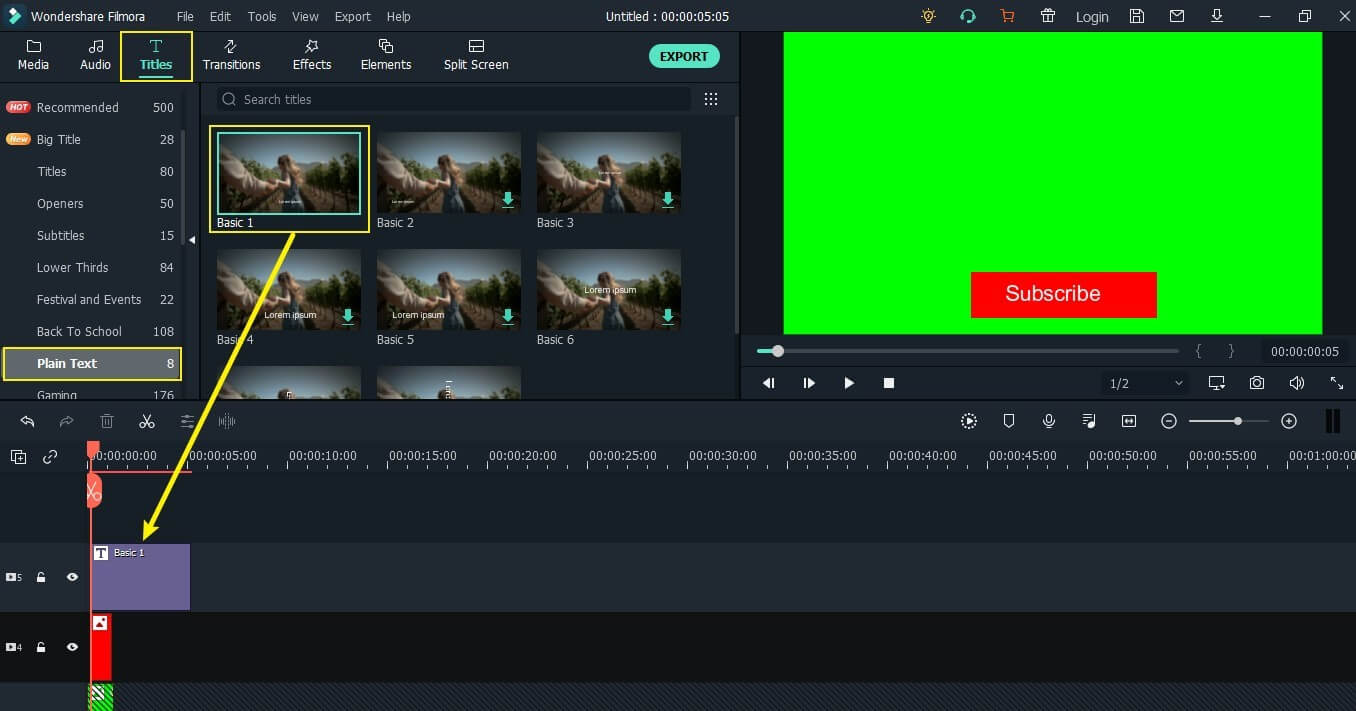
Task: Expand the preview to fullscreen
Action: tap(1337, 383)
